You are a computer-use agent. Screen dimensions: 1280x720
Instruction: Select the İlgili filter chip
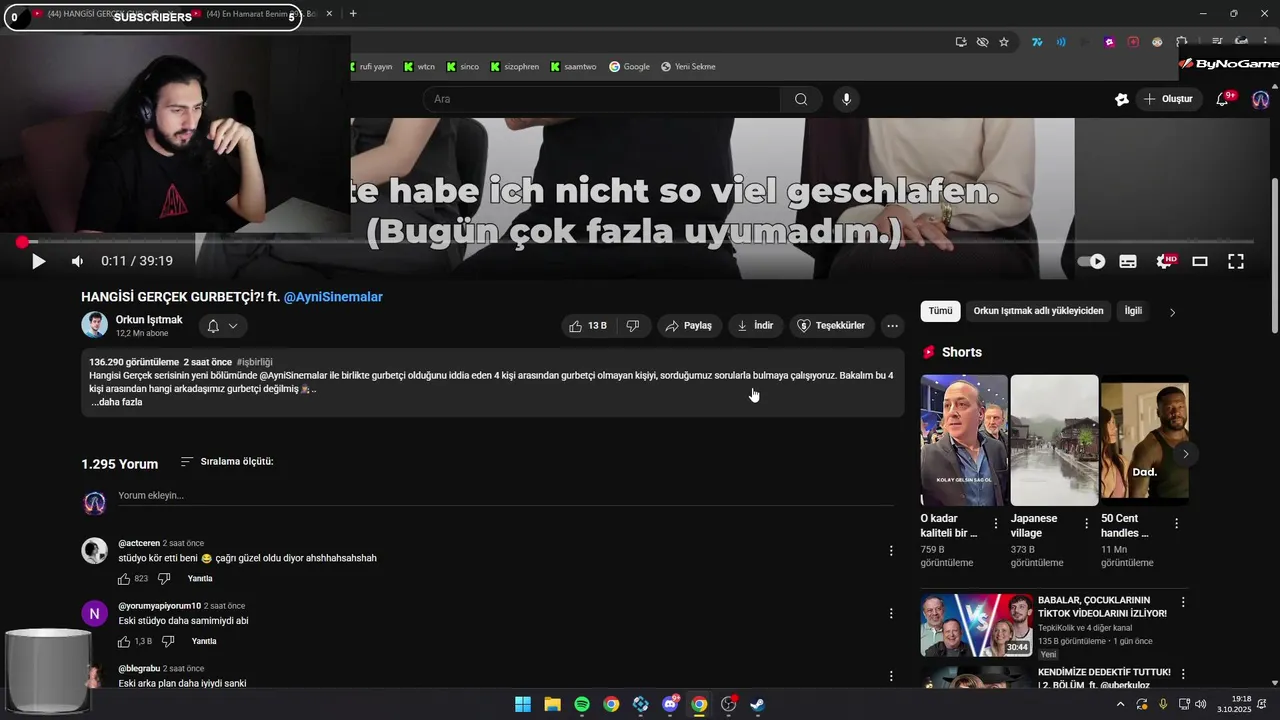click(1133, 311)
